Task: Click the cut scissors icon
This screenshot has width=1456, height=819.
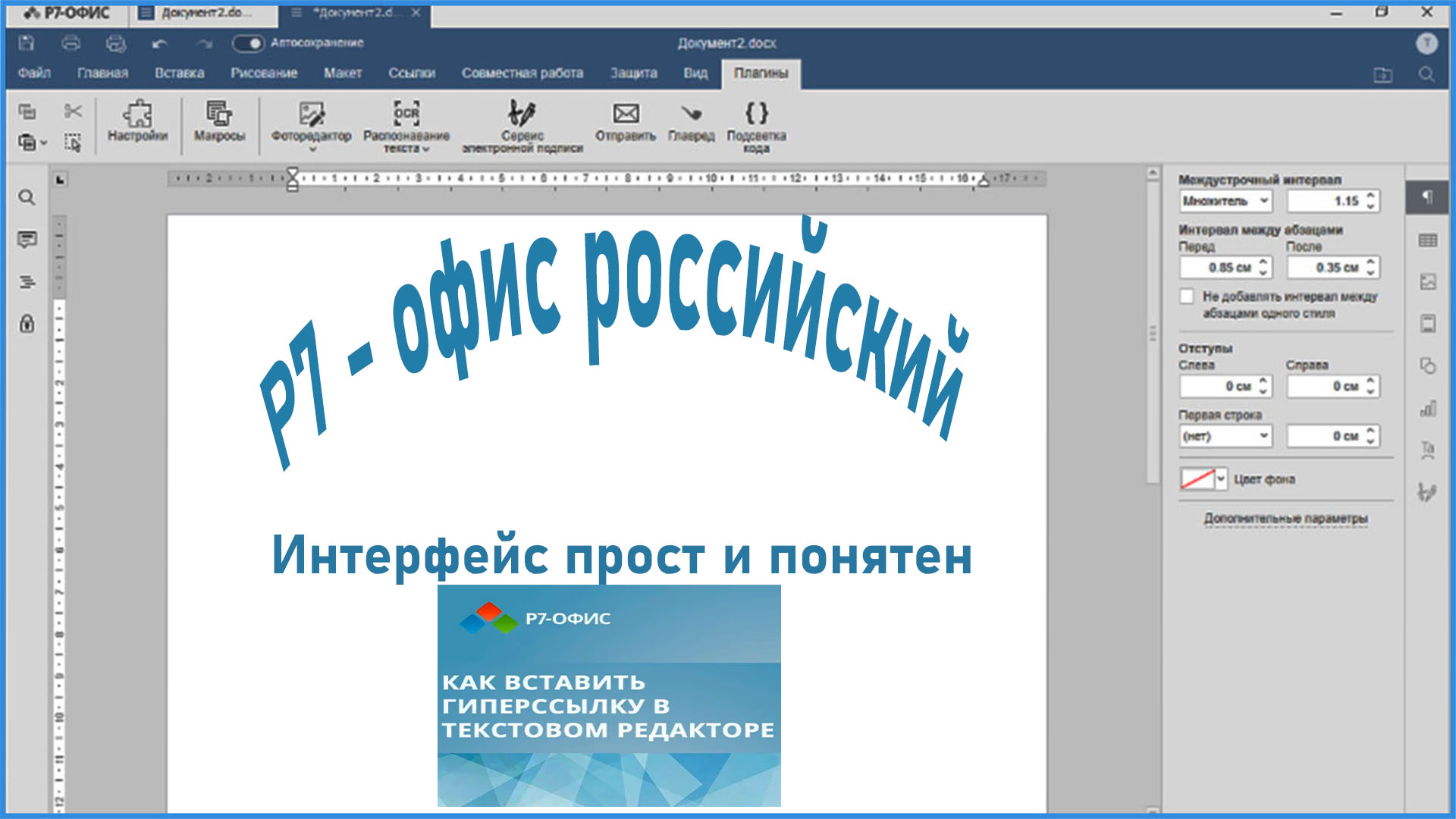Action: coord(73,111)
